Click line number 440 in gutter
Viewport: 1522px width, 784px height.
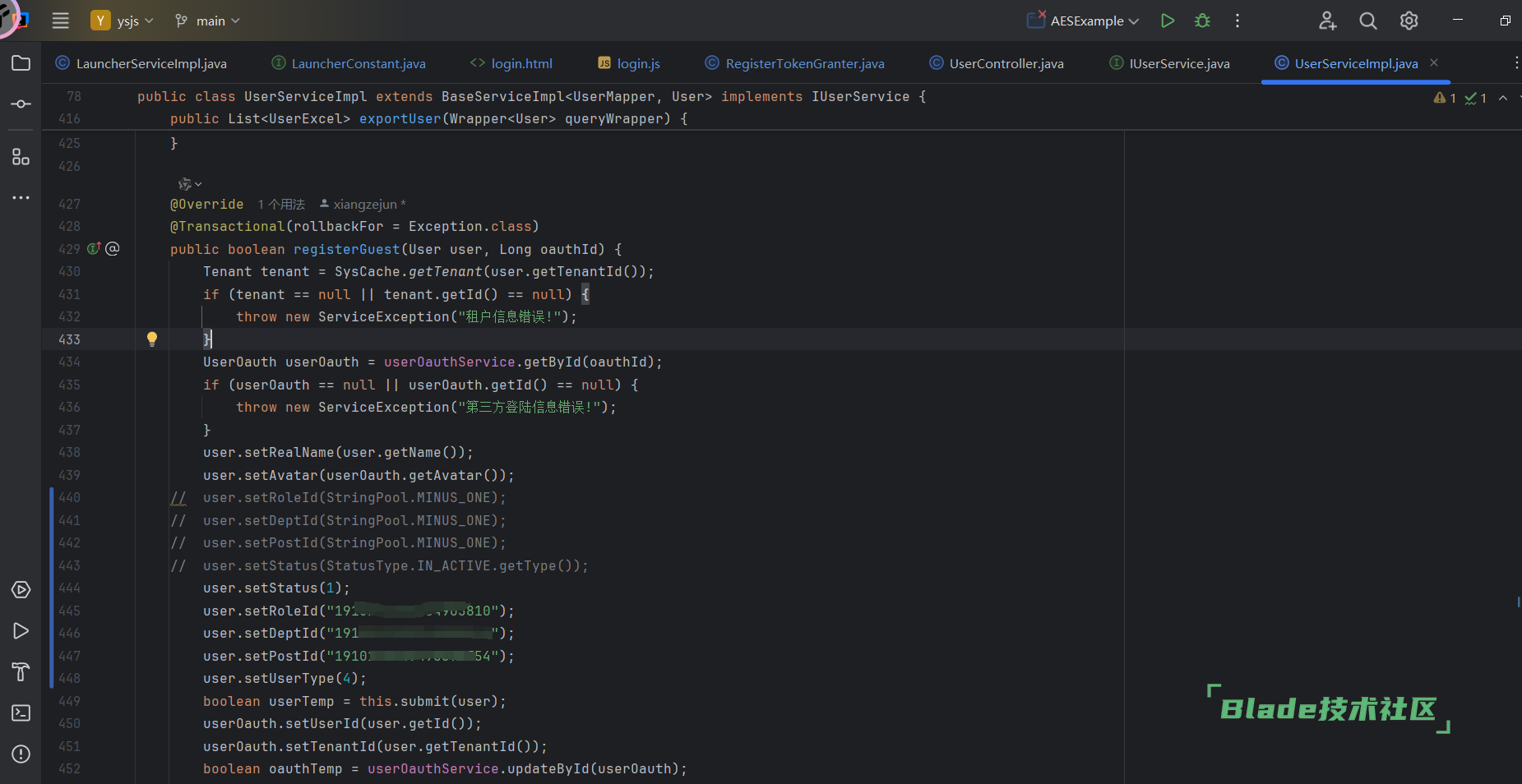click(70, 497)
